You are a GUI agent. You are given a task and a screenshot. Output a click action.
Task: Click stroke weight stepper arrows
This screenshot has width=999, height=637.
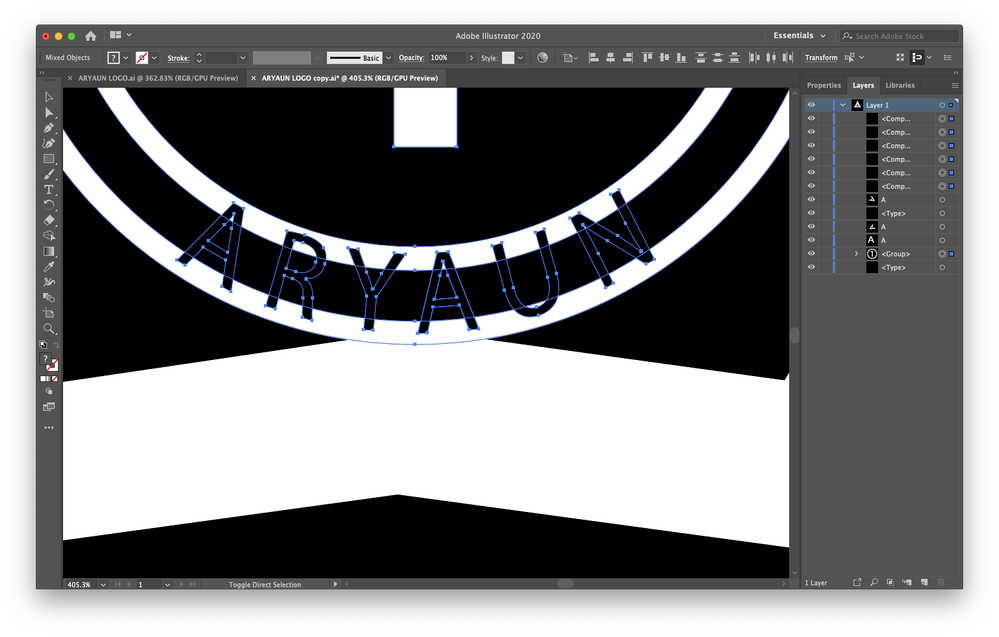tap(199, 58)
